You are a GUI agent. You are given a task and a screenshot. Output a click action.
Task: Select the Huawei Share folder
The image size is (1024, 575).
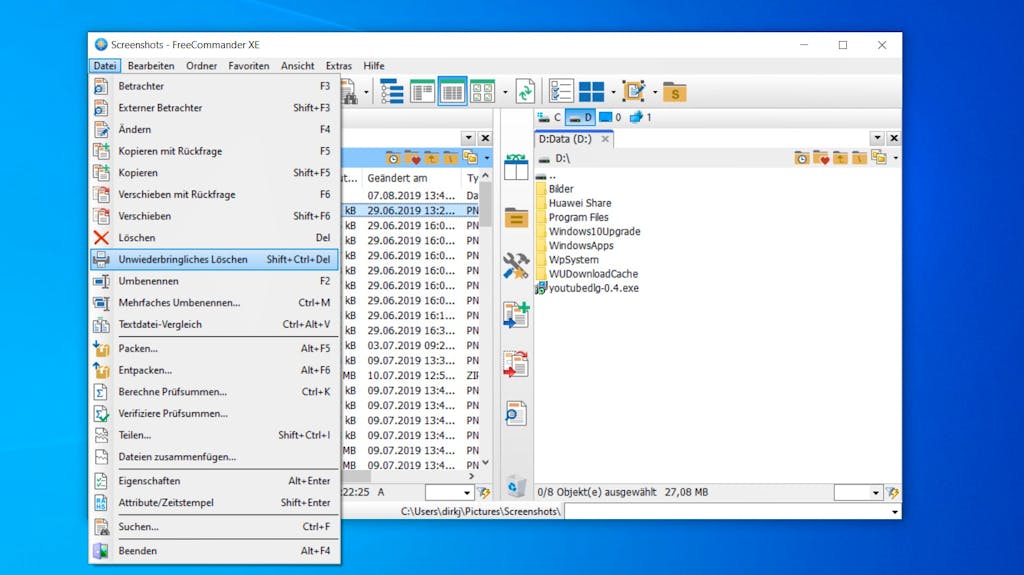click(x=580, y=203)
